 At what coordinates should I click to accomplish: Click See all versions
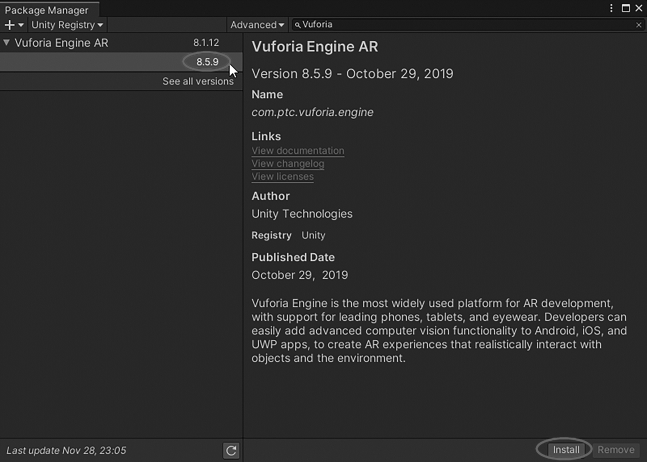[x=198, y=81]
